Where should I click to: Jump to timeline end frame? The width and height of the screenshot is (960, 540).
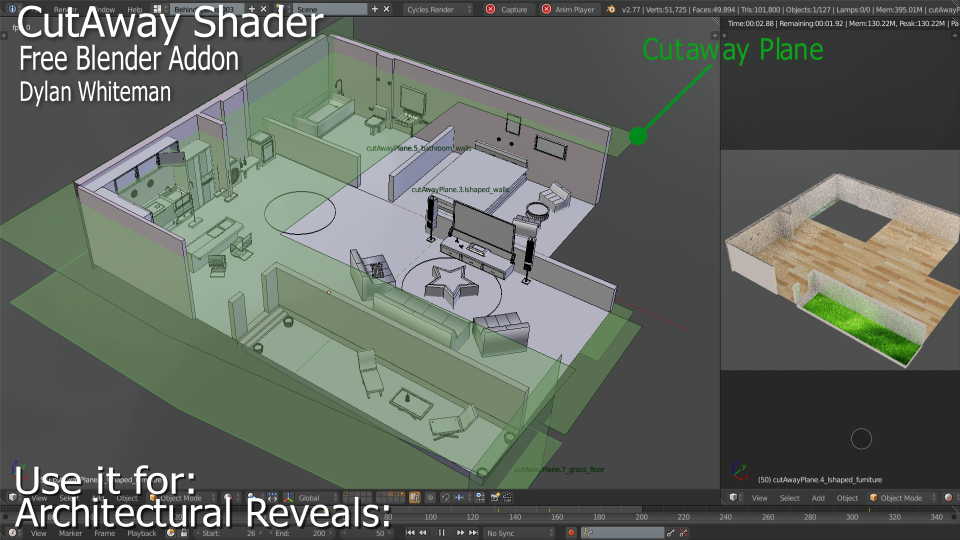tap(473, 533)
